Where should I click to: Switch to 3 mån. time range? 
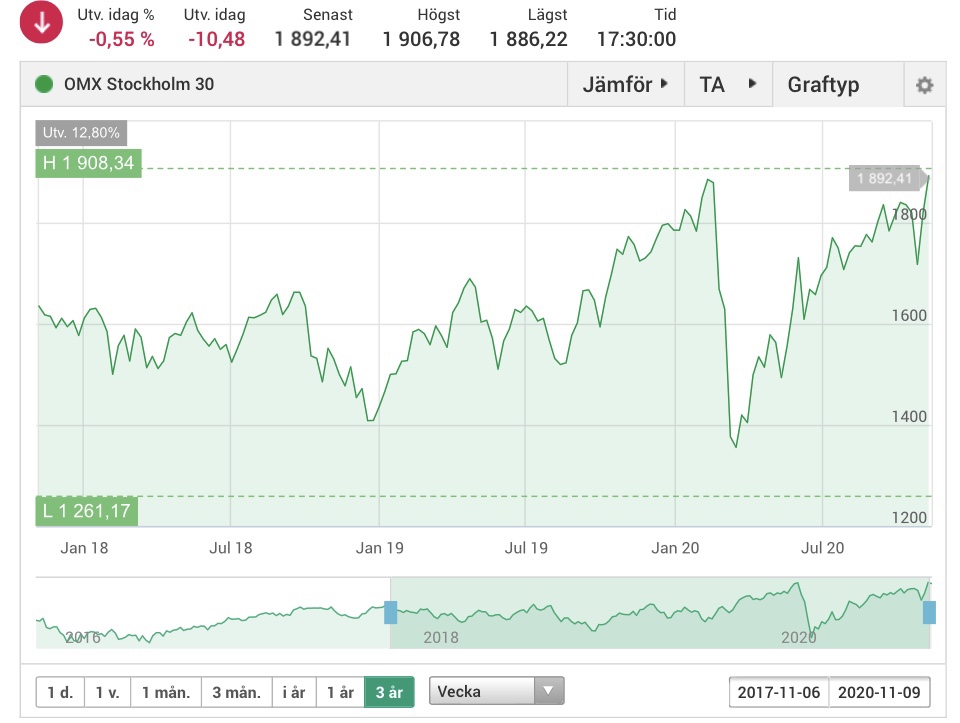point(235,692)
